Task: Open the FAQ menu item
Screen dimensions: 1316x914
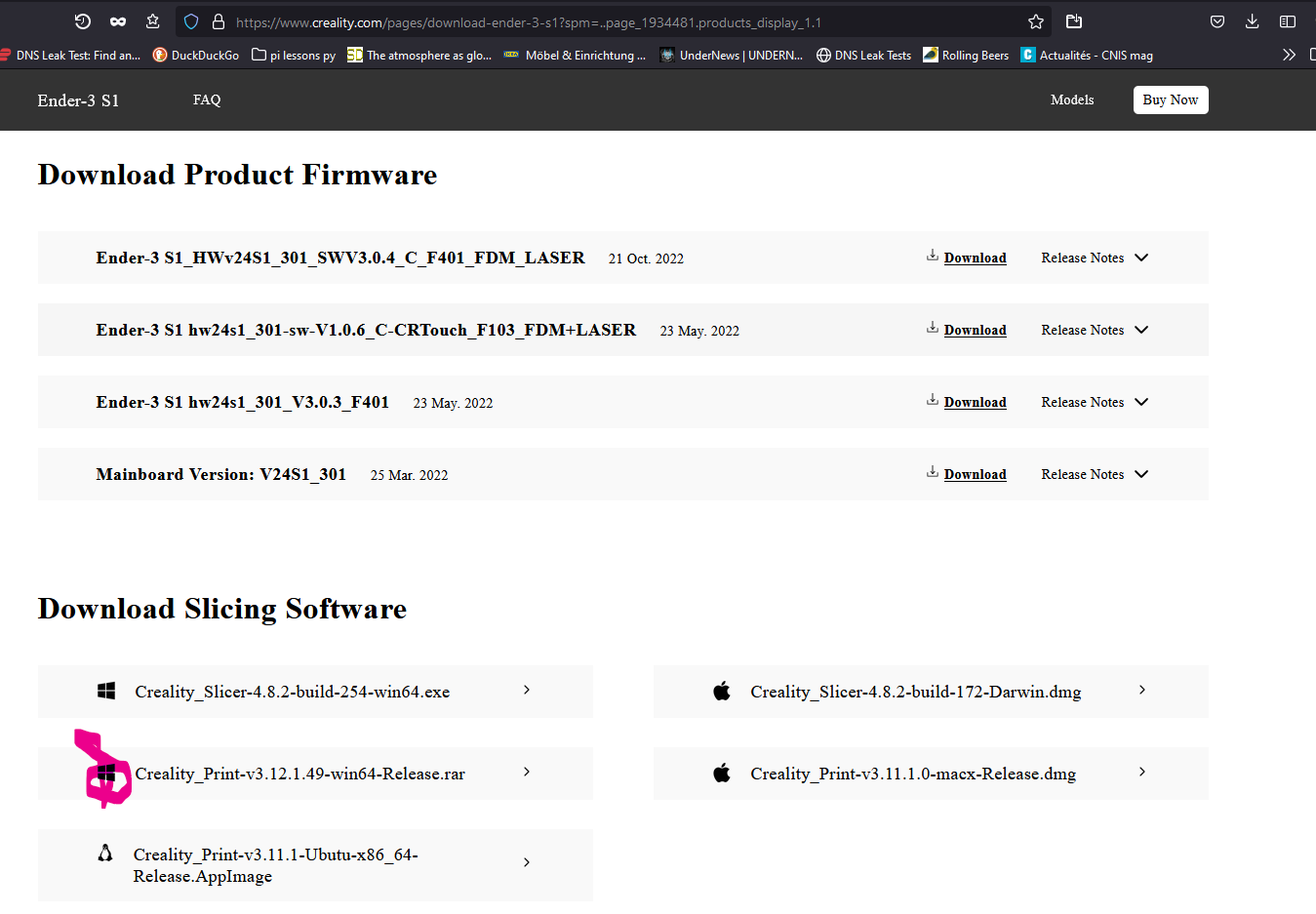Action: click(x=207, y=99)
